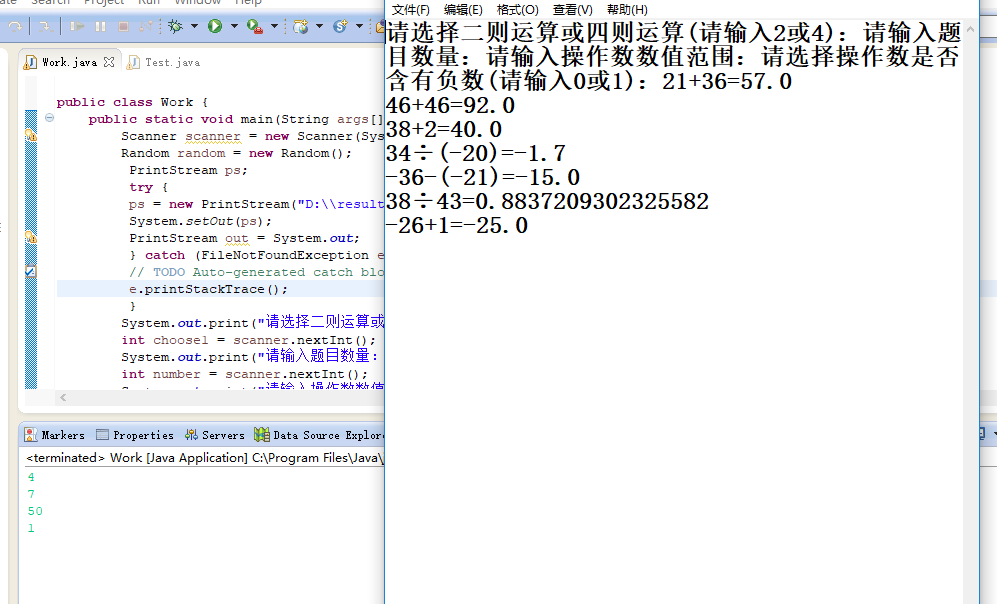Click console input value 4
997x604 pixels.
31,477
